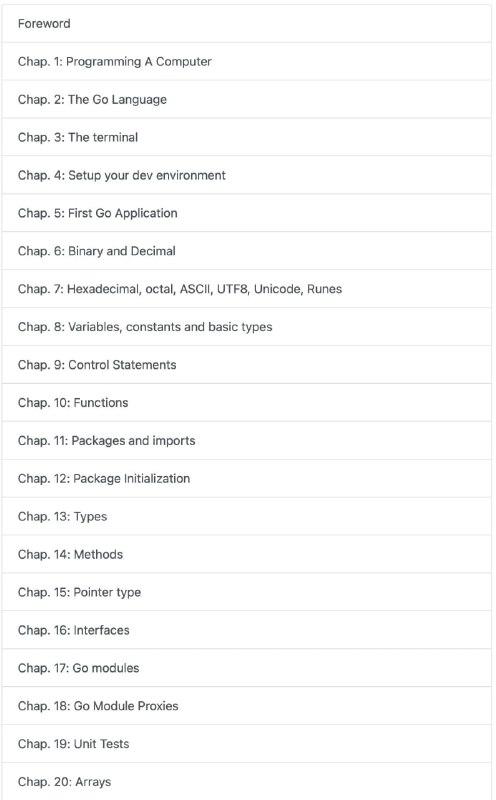Image resolution: width=496 pixels, height=800 pixels.
Task: Go to Chap. 13: Types
Action: pyautogui.click(x=246, y=516)
